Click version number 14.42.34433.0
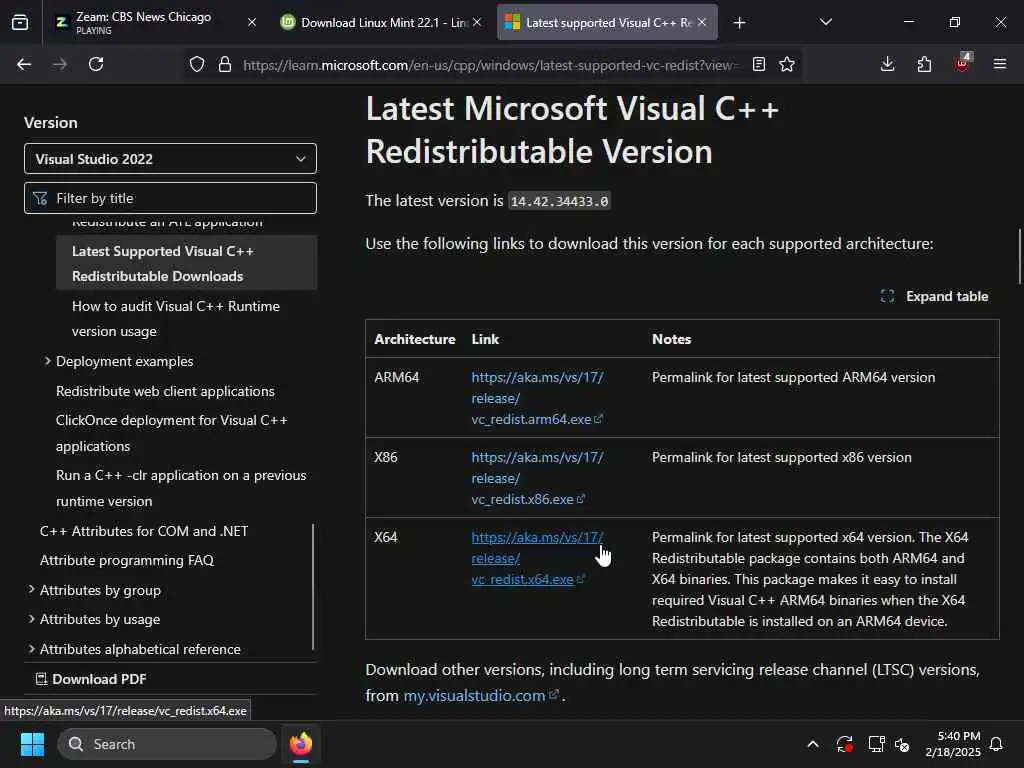 pos(559,201)
